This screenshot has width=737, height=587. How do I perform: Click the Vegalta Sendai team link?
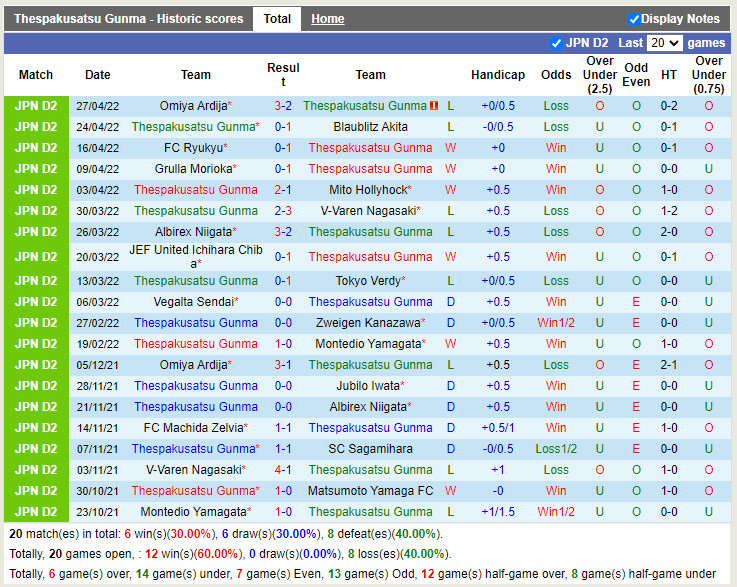194,302
